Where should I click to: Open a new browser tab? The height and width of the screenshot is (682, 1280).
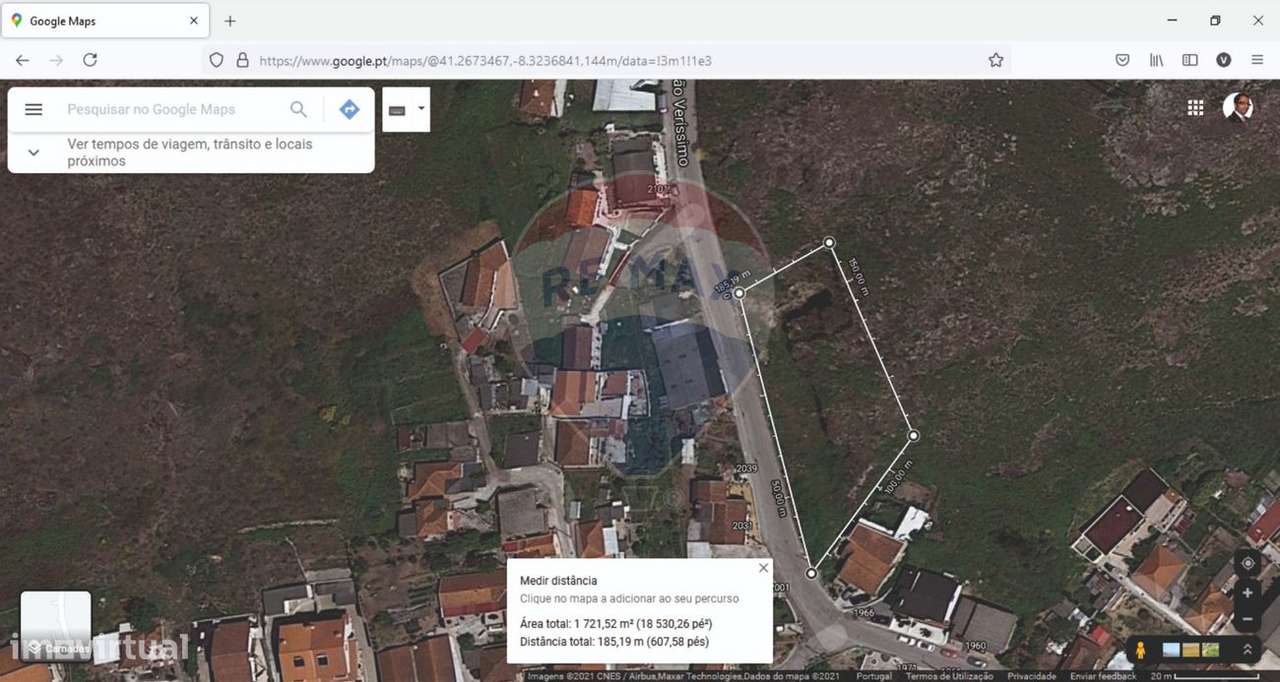tap(230, 21)
